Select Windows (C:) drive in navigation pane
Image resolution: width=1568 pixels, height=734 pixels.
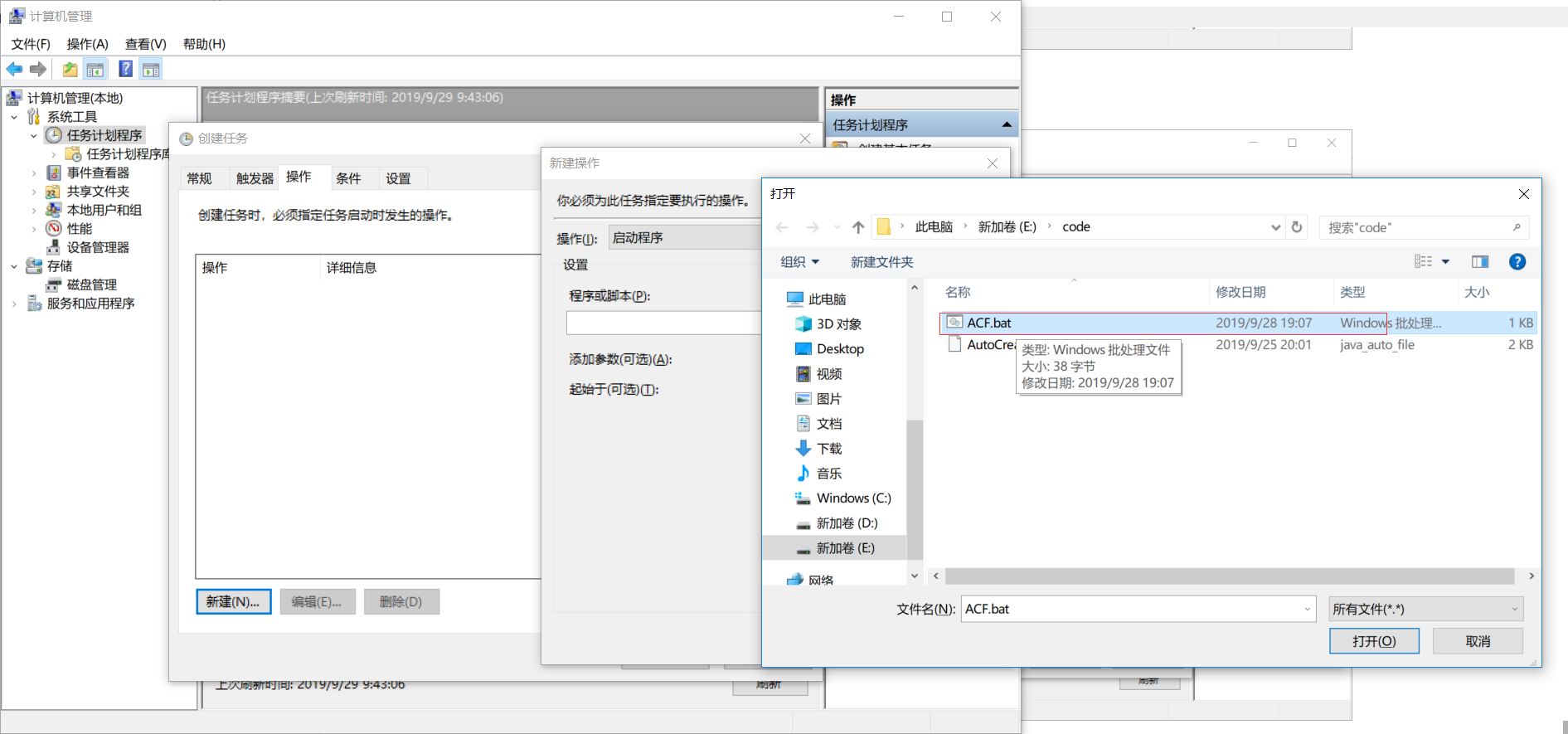tap(853, 498)
